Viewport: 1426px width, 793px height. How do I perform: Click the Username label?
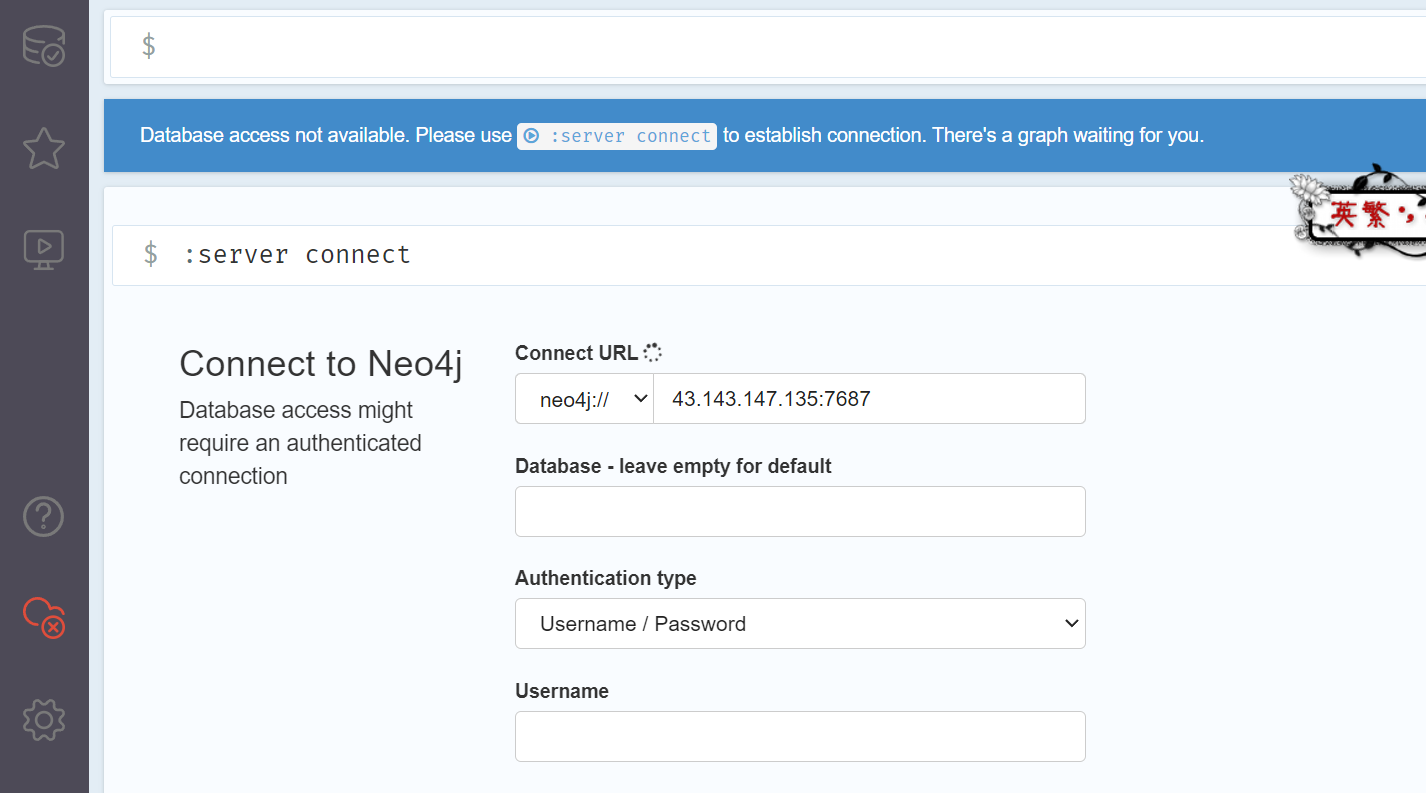[562, 691]
